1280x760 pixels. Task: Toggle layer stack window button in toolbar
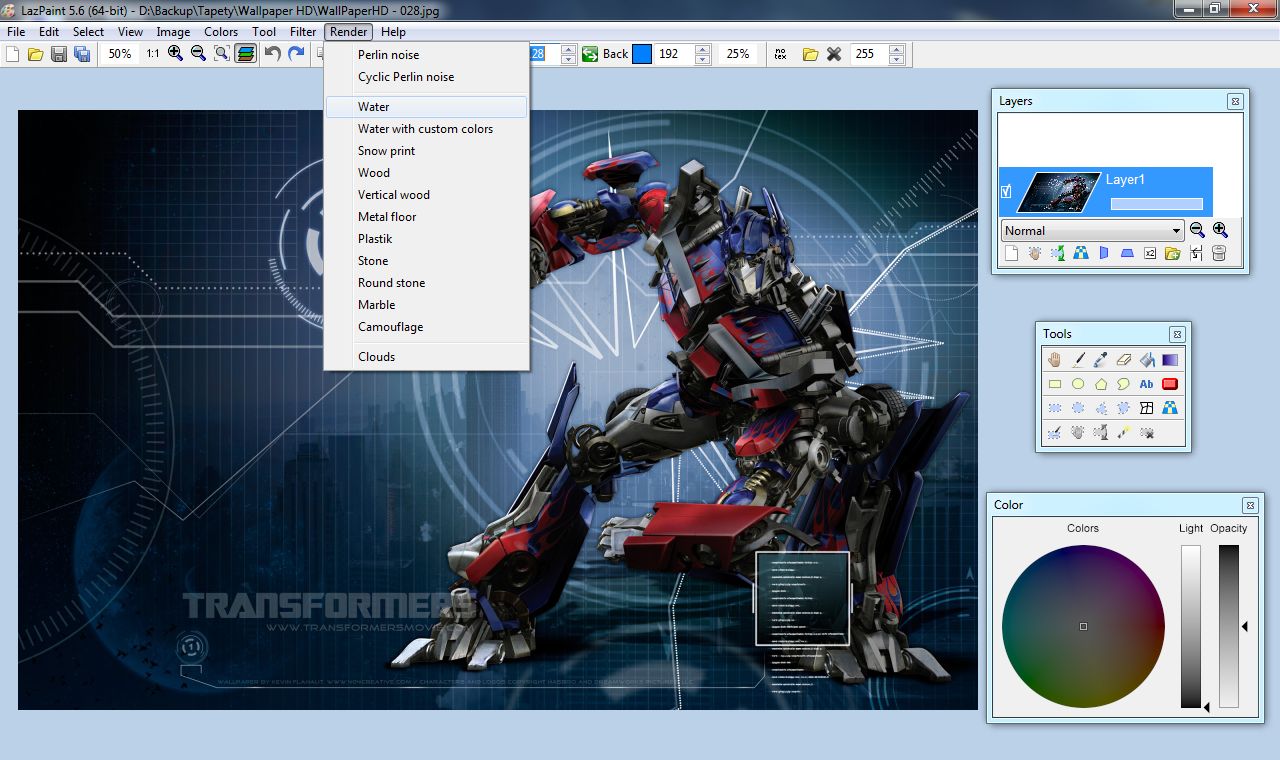[245, 54]
